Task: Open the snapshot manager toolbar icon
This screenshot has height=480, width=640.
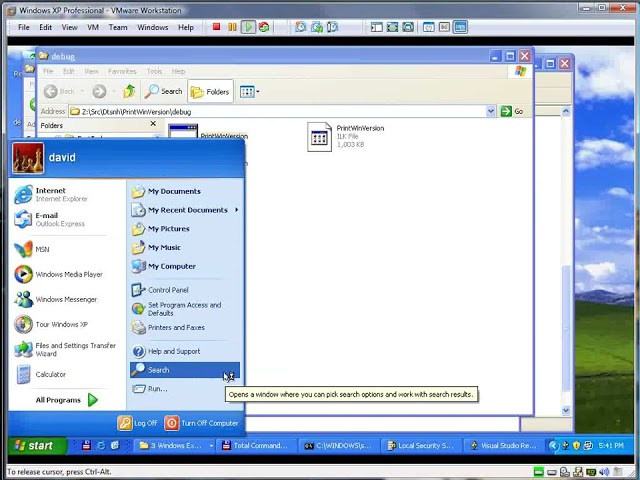Action: pyautogui.click(x=333, y=27)
